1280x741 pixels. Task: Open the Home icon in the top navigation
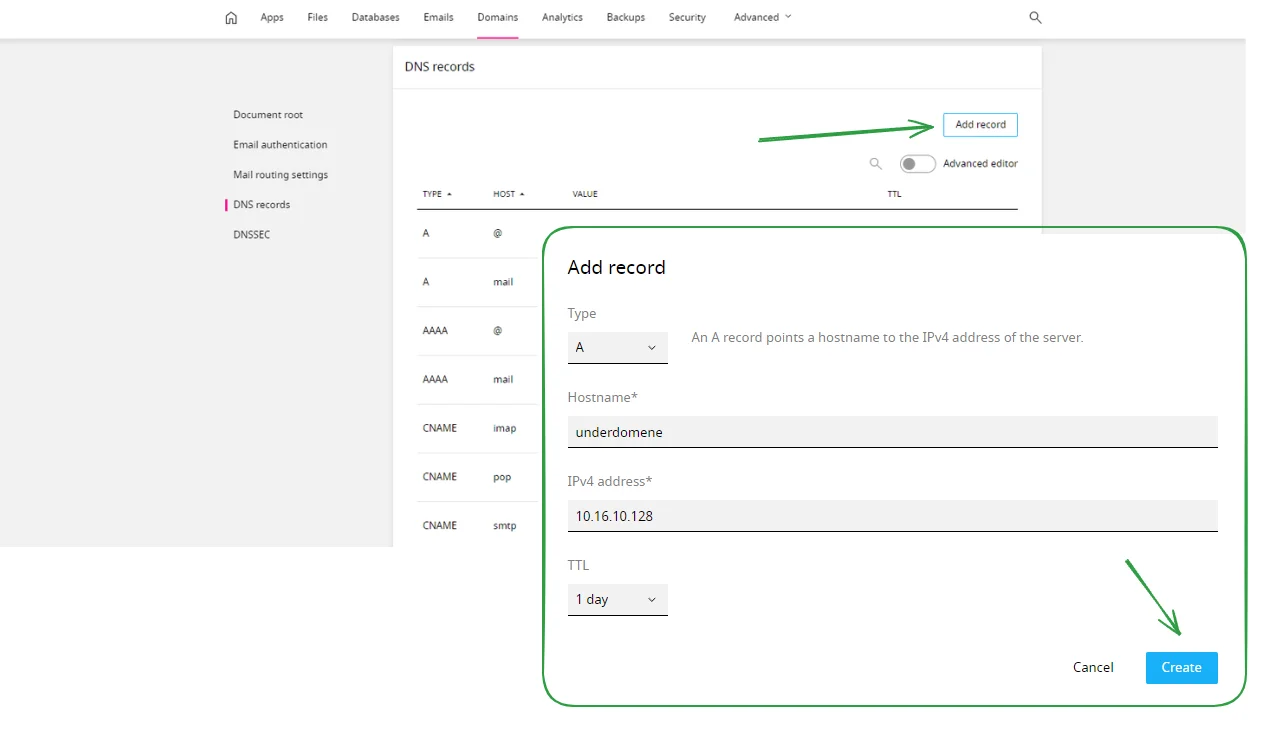point(231,18)
